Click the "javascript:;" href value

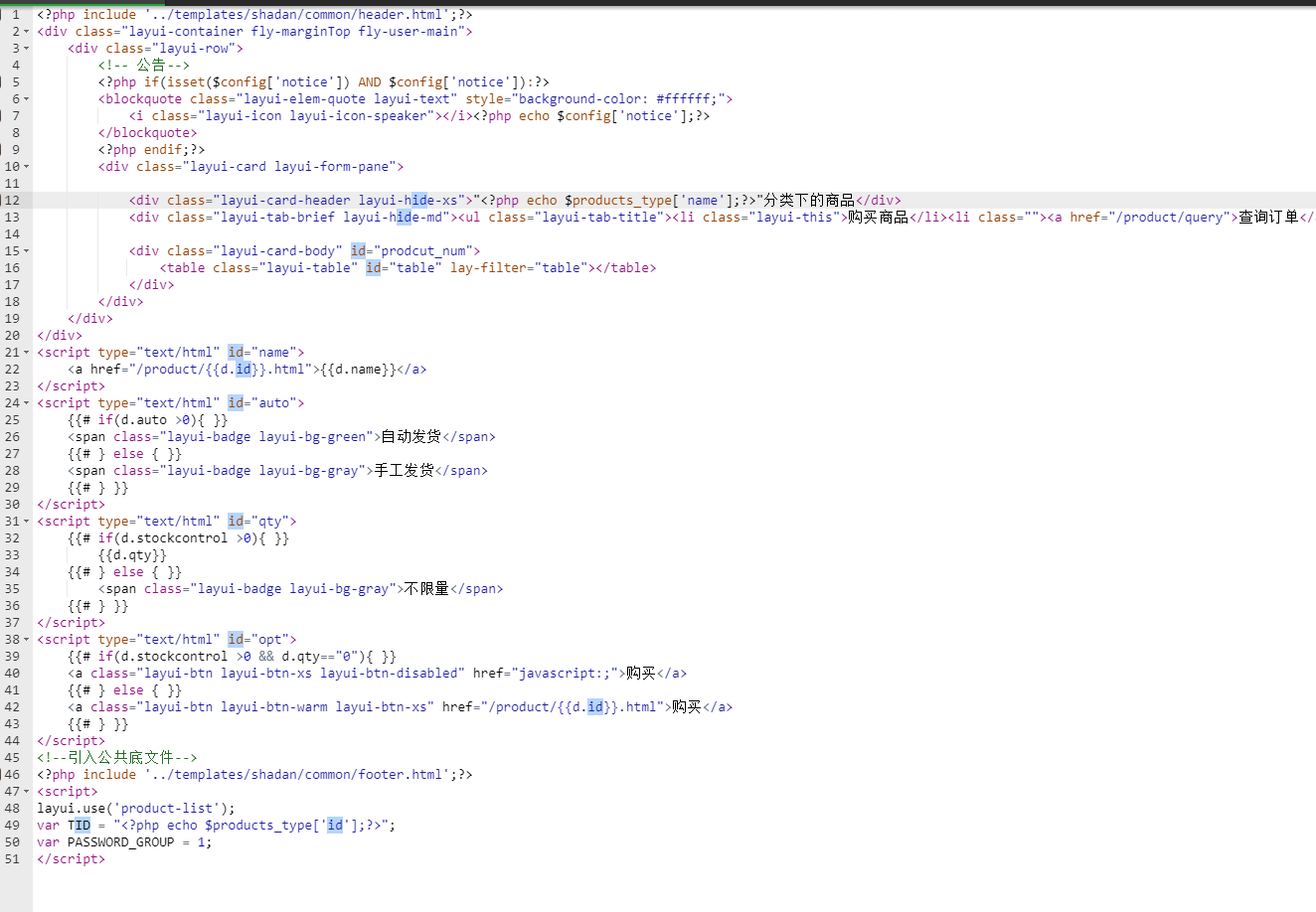tap(565, 674)
